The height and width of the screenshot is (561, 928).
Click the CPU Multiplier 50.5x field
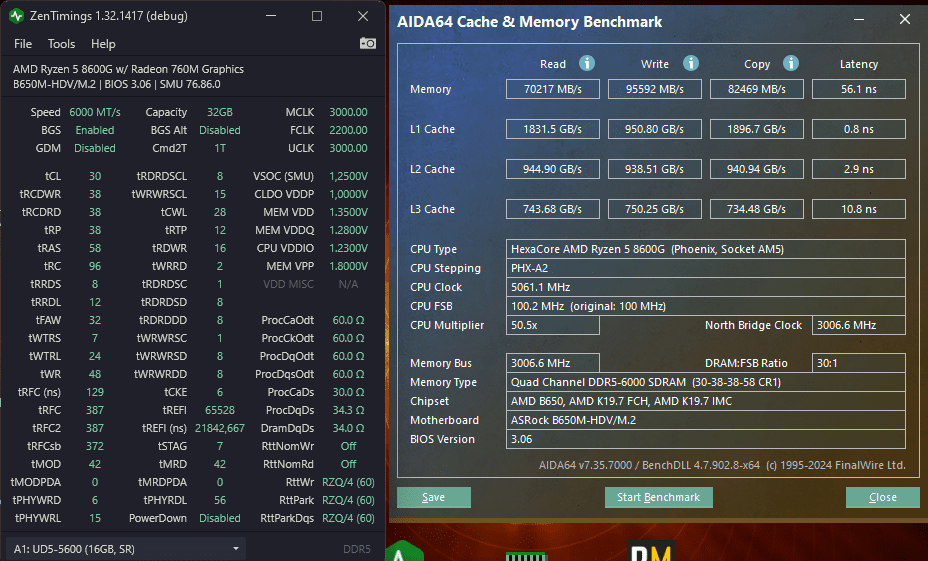click(x=553, y=325)
